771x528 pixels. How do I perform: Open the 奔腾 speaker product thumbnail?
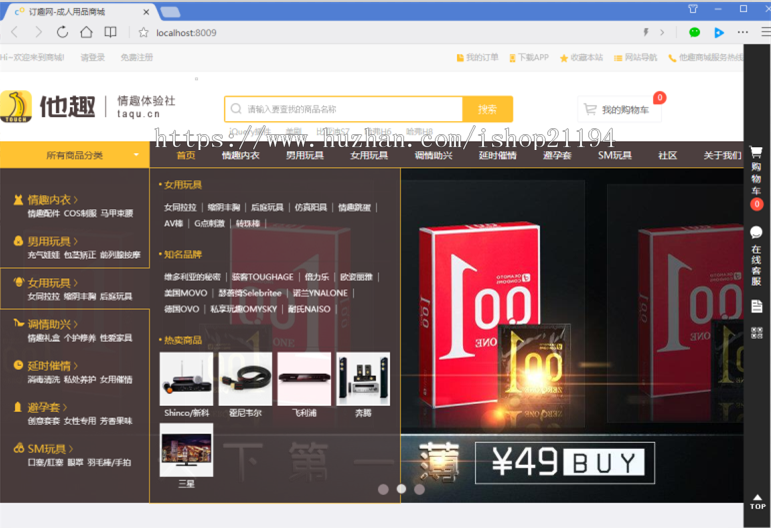pyautogui.click(x=363, y=379)
